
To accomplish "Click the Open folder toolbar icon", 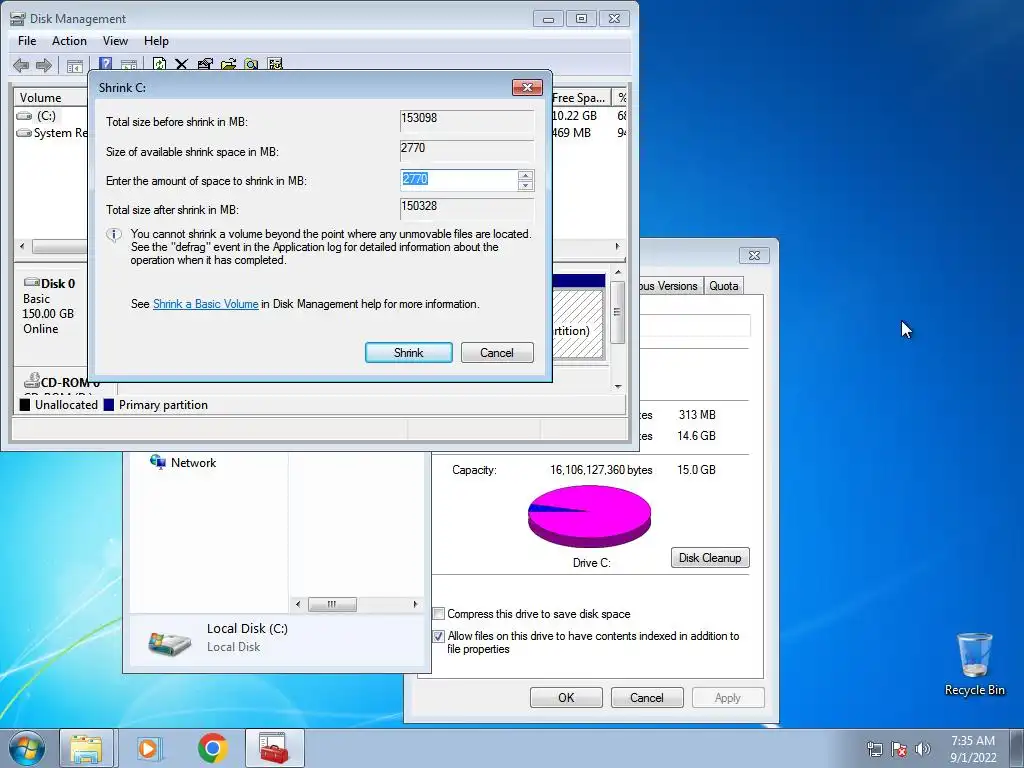I will pyautogui.click(x=229, y=64).
